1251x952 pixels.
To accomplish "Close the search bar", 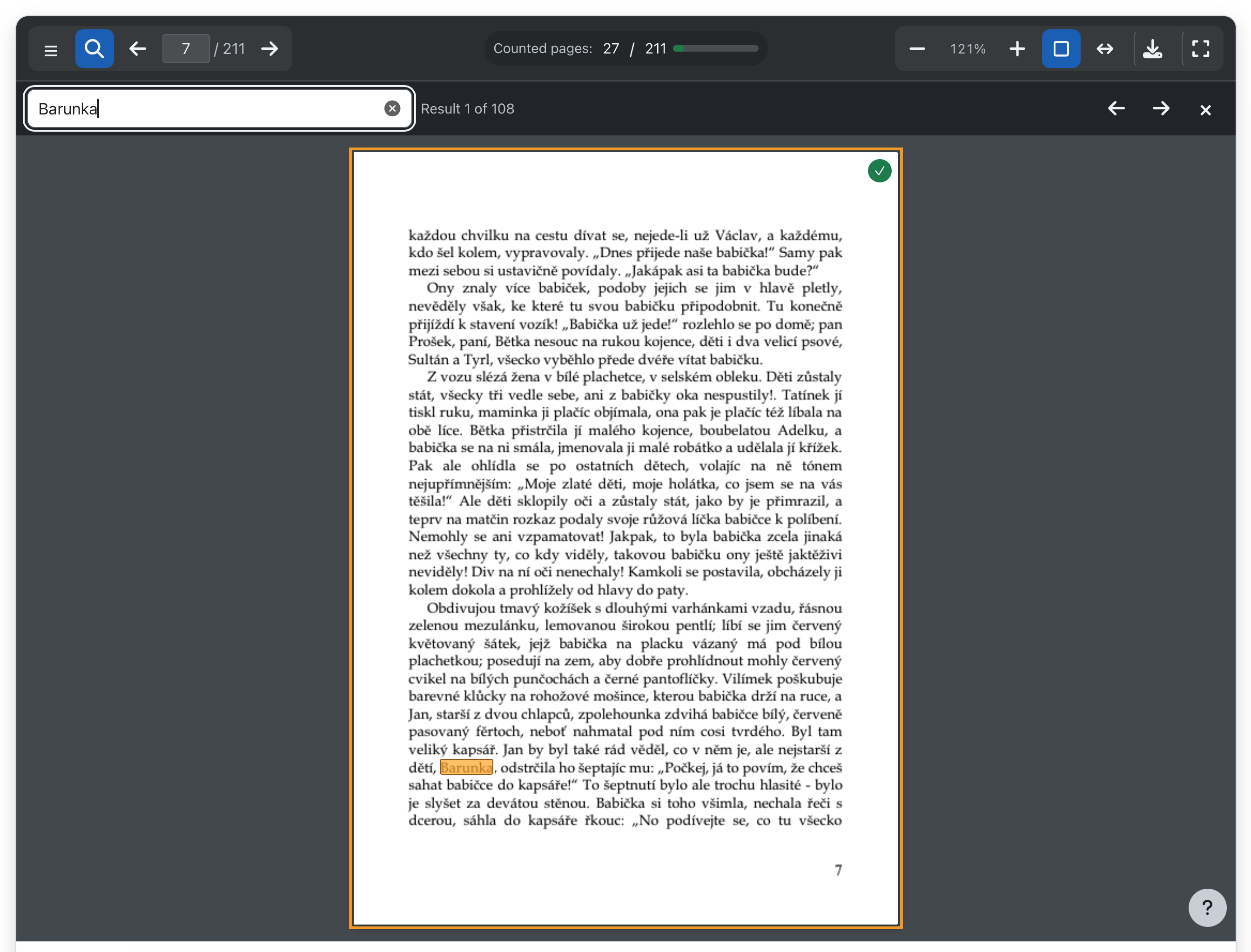I will 1205,109.
